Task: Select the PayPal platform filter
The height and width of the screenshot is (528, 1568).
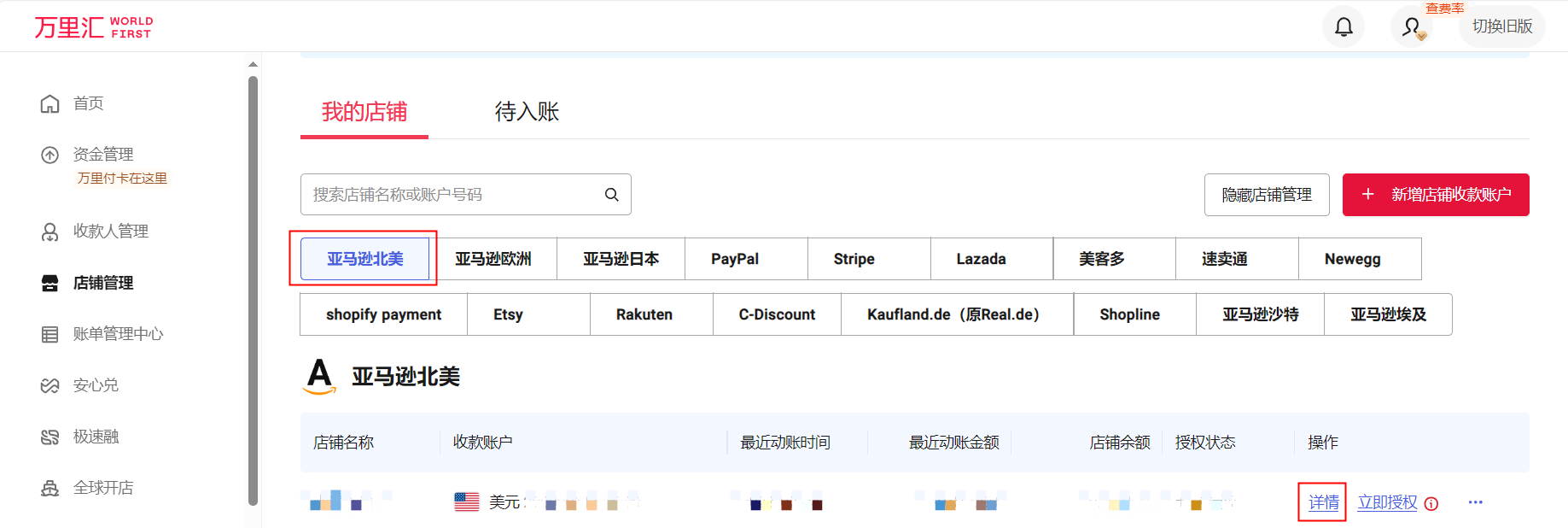Action: 735,259
